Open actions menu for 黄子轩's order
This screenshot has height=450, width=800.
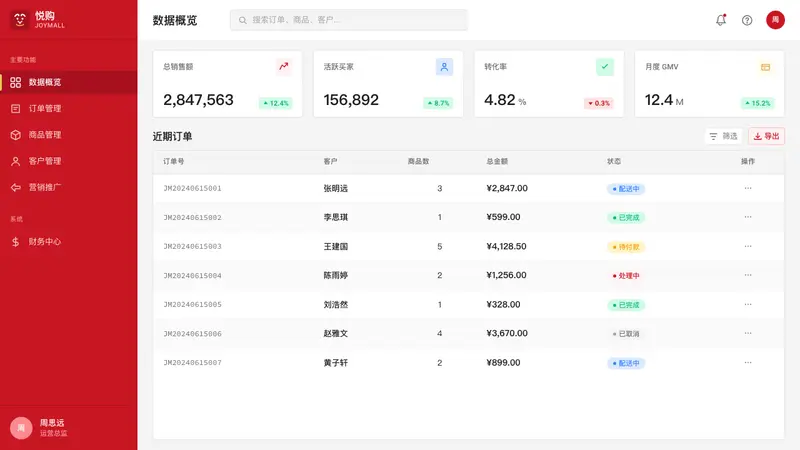[x=747, y=362]
